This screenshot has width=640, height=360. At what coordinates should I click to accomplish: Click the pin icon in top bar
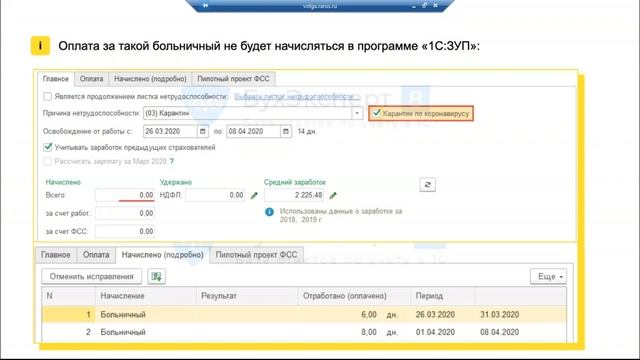pyautogui.click(x=205, y=5)
